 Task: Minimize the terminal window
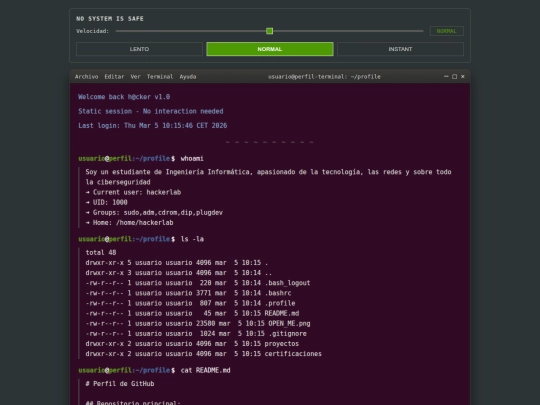coord(446,76)
